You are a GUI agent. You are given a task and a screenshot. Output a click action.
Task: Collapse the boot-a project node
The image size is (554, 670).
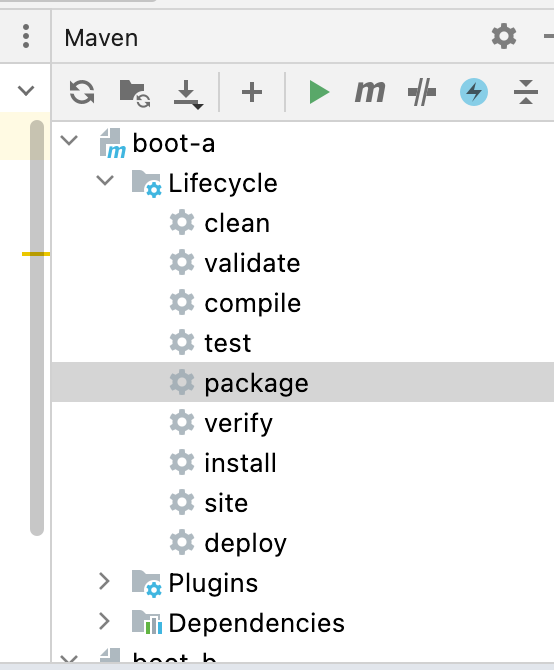coord(69,140)
